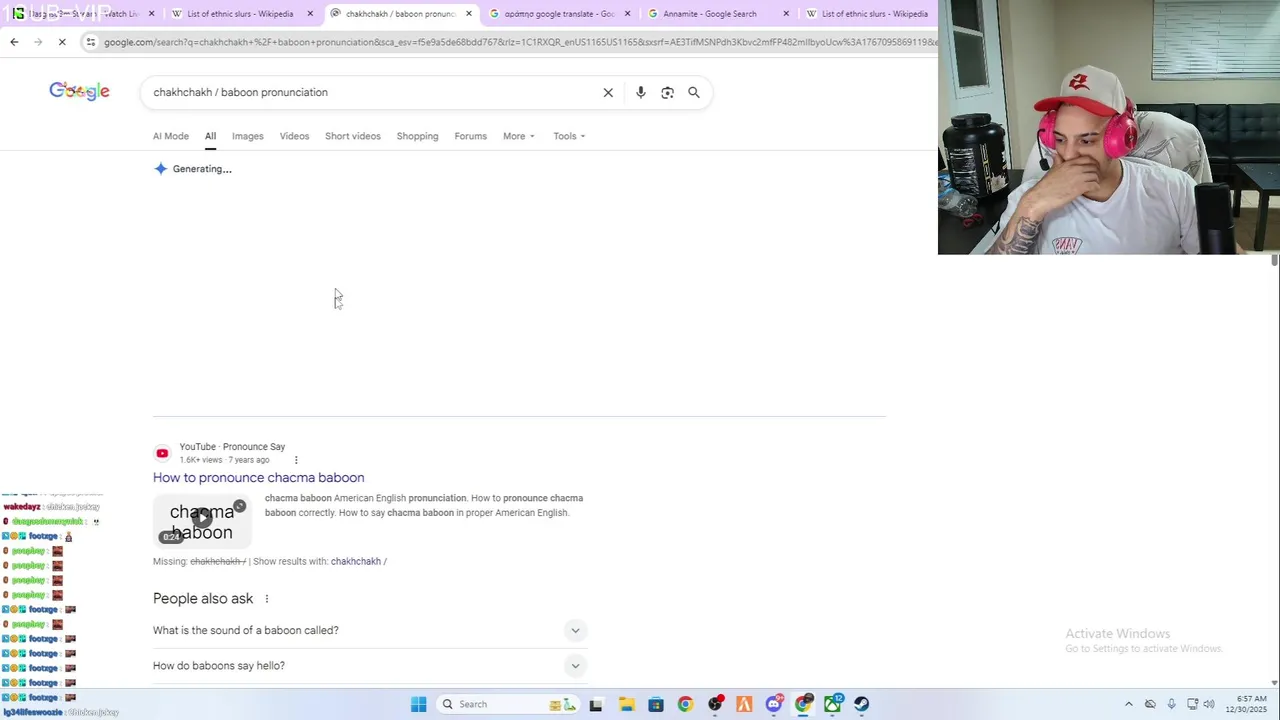Start voice search with the microphone icon
The width and height of the screenshot is (1280, 720).
(641, 92)
